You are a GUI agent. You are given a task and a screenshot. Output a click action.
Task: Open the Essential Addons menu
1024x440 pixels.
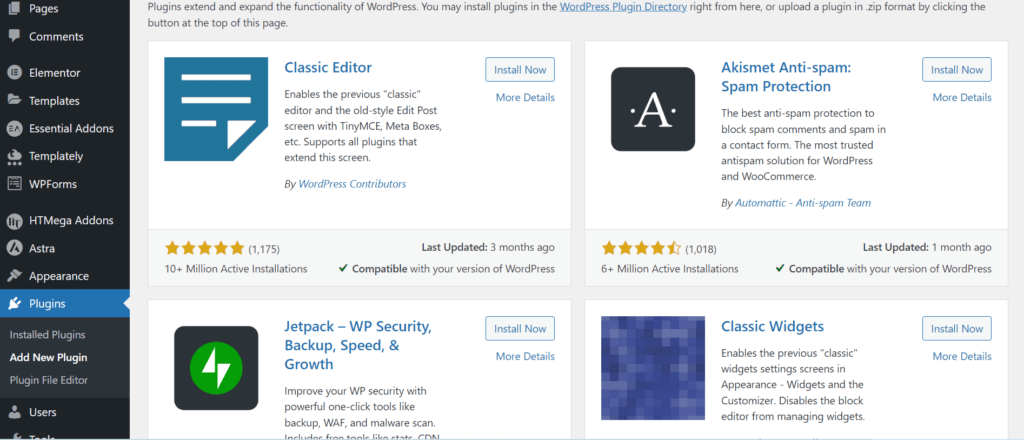pyautogui.click(x=71, y=129)
